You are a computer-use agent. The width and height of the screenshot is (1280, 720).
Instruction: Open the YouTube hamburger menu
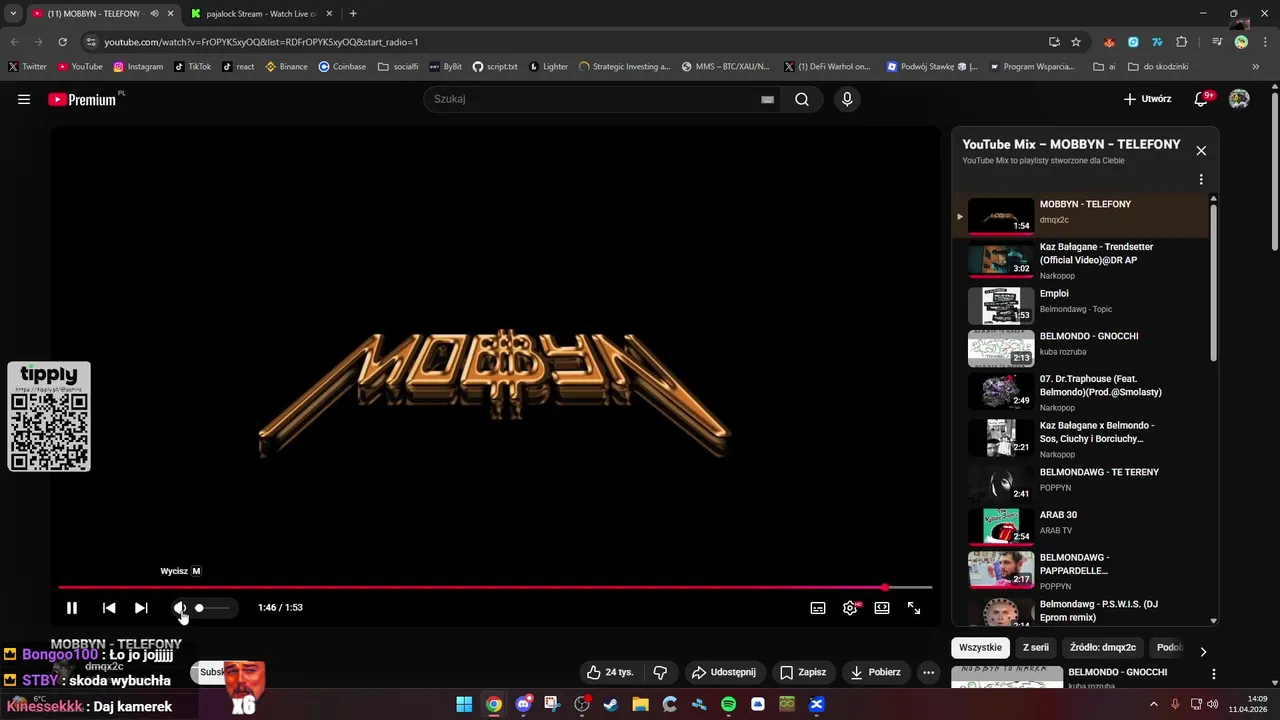click(24, 99)
